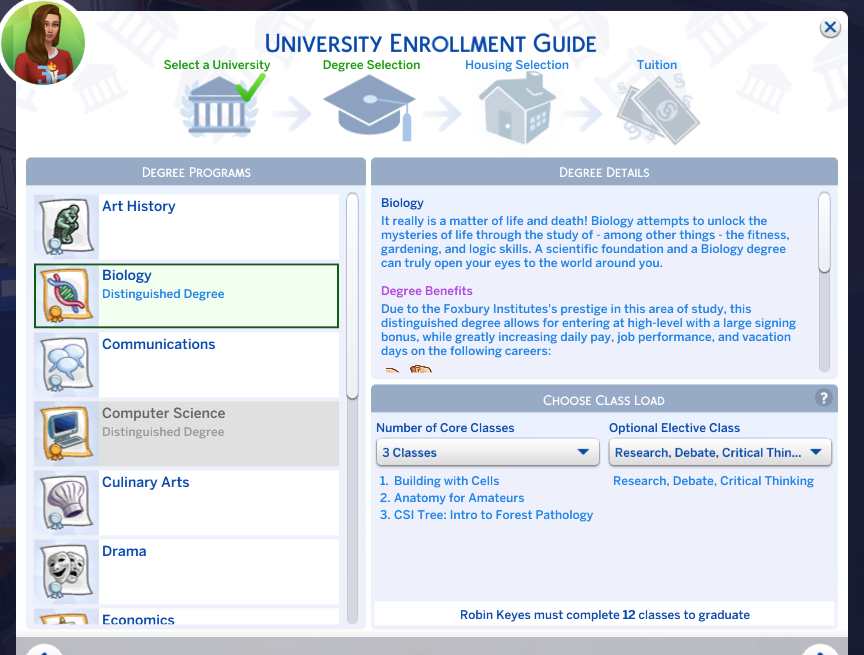Click the Culinary Arts chef hat icon

pyautogui.click(x=67, y=502)
